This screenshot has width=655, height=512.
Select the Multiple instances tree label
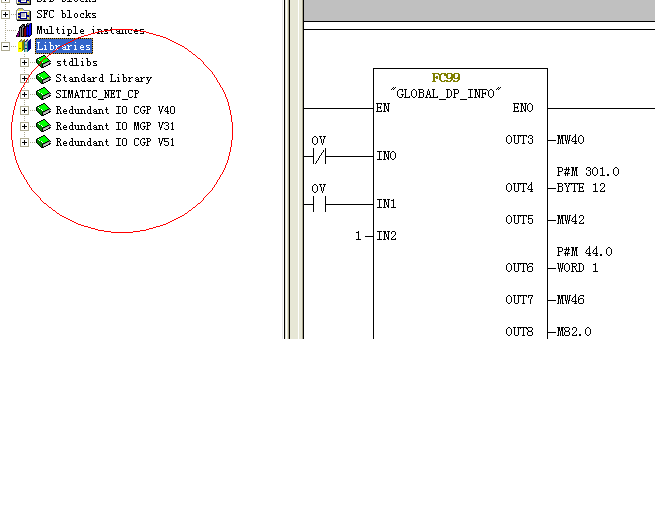tap(90, 30)
